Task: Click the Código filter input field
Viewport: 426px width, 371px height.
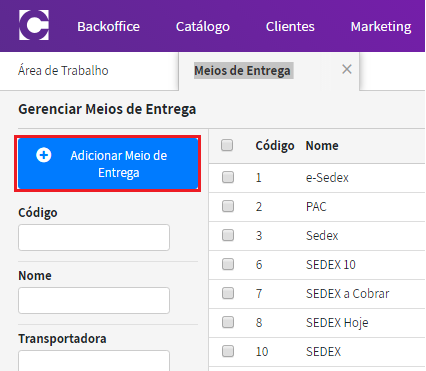Action: [x=94, y=237]
